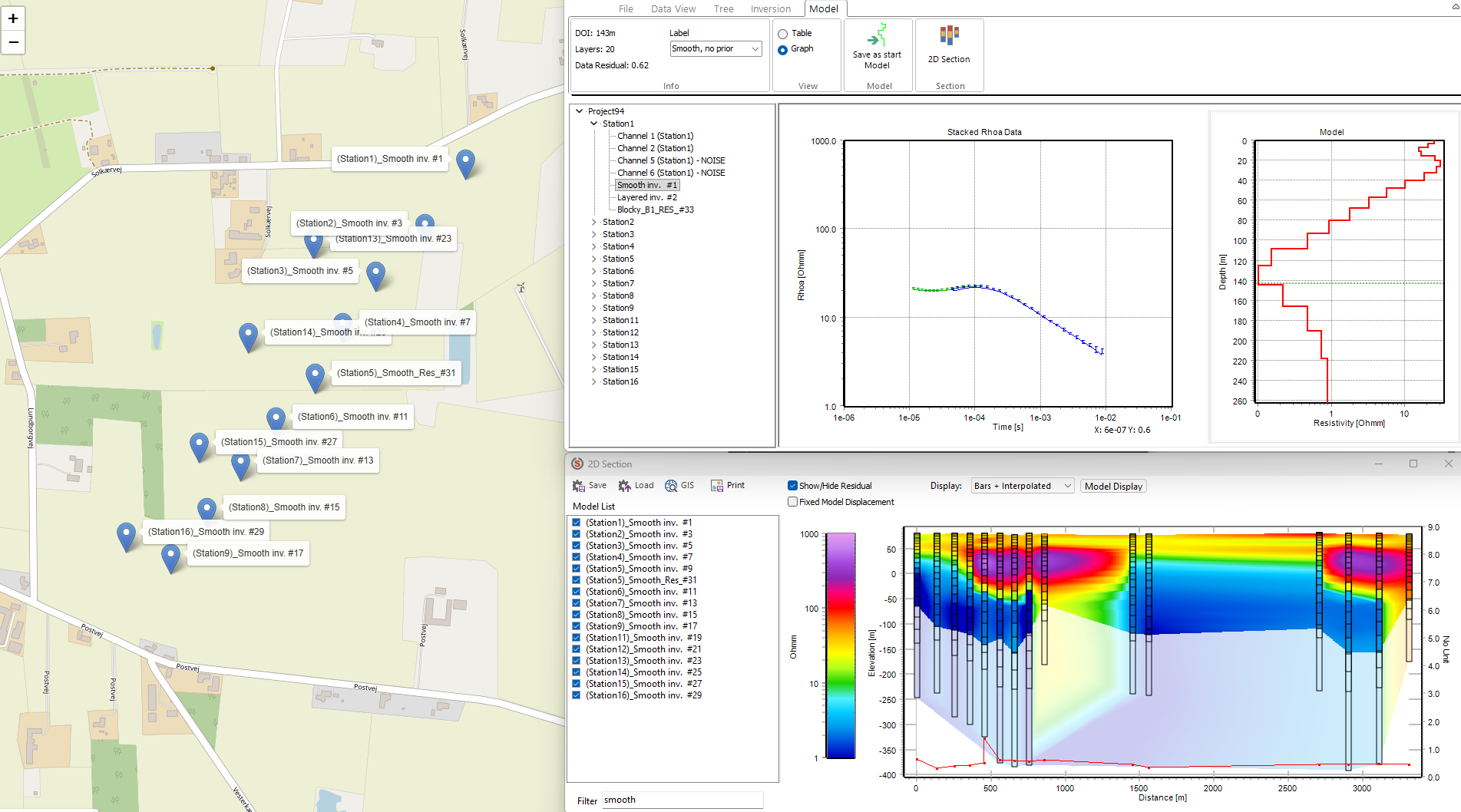Toggle Show/Hide Residual checkbox
Screen dimensions: 1461x812
pos(792,486)
